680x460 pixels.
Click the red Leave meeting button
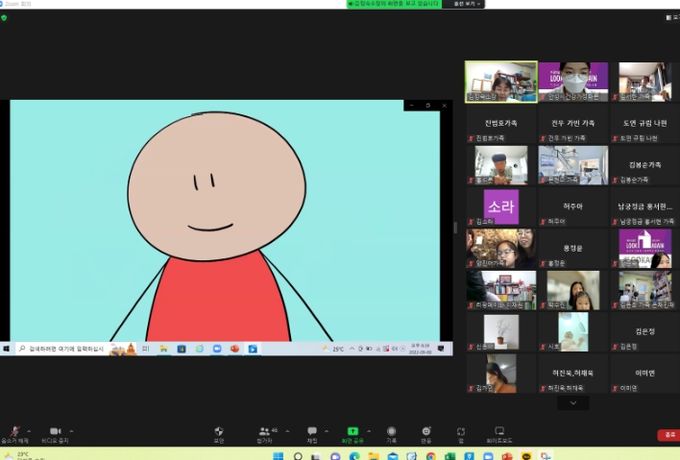pyautogui.click(x=669, y=434)
